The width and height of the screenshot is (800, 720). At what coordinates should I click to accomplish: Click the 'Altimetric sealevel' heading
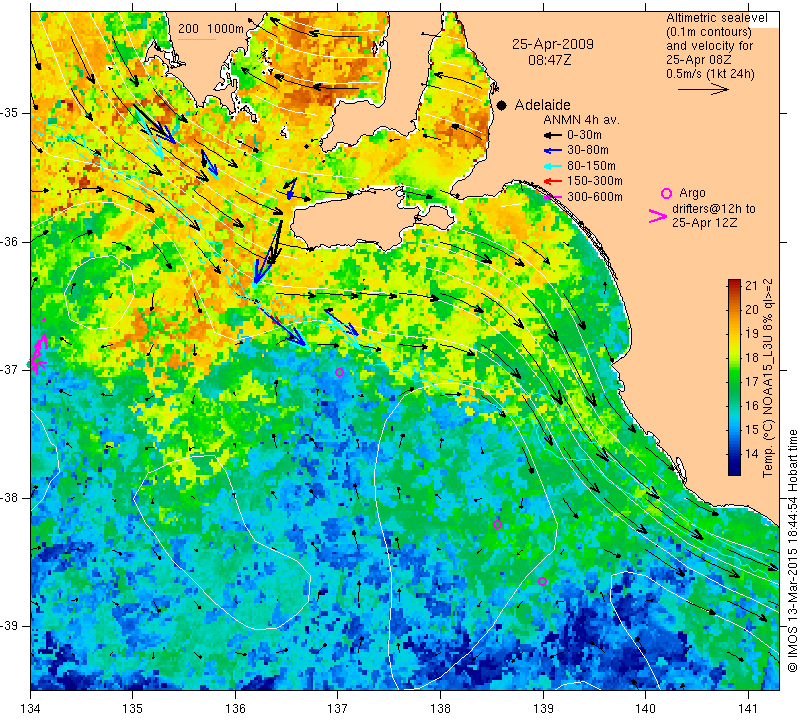click(x=716, y=18)
